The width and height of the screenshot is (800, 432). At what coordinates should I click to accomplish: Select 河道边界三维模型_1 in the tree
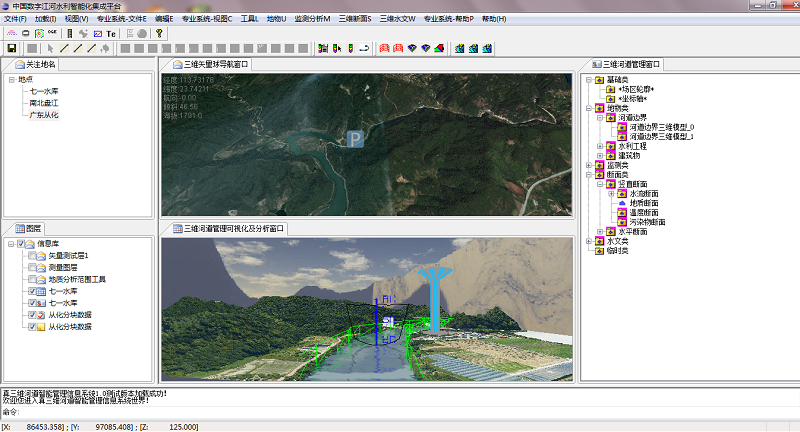[x=662, y=137]
